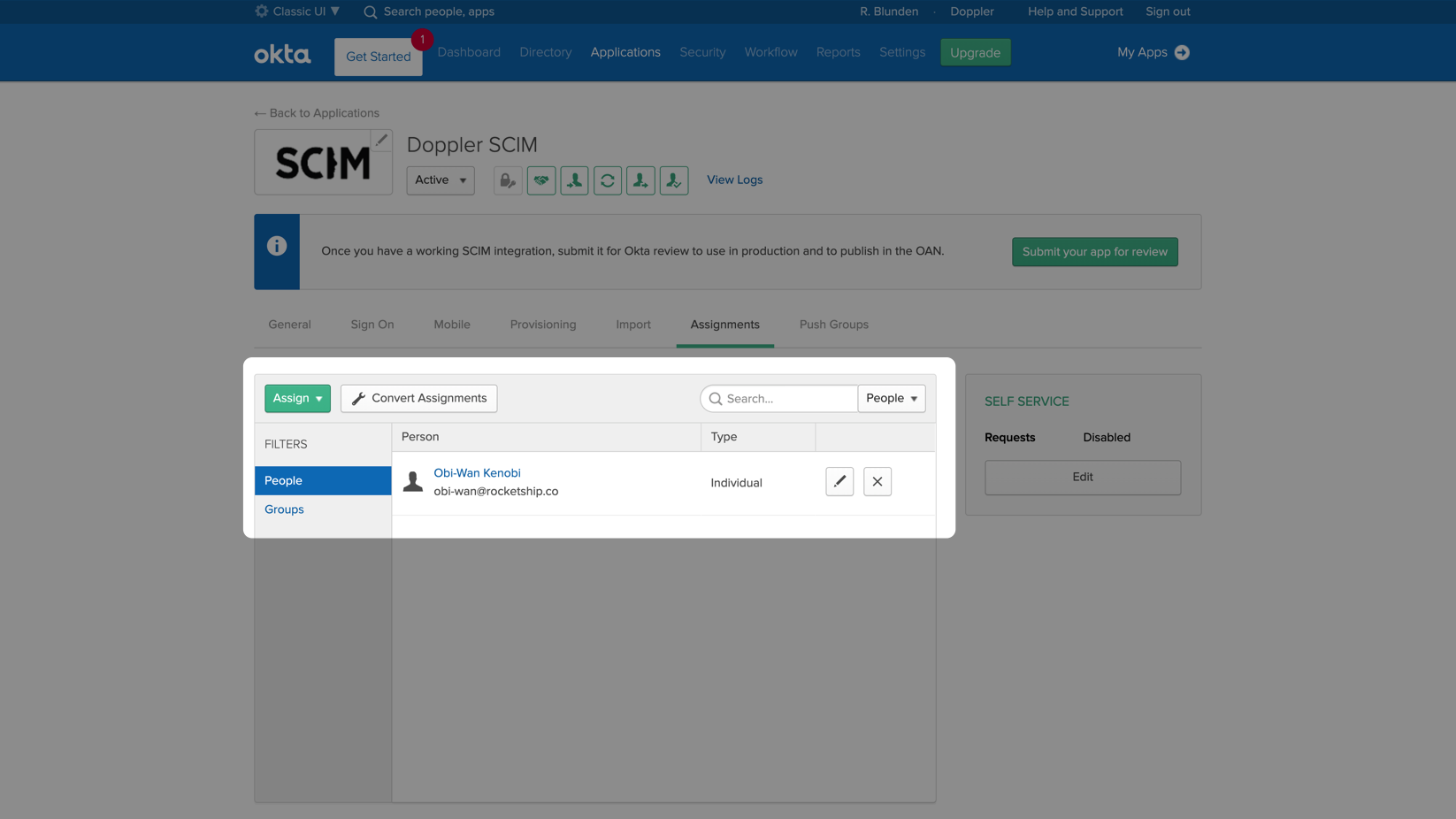Click the push user arrow icon

640,180
